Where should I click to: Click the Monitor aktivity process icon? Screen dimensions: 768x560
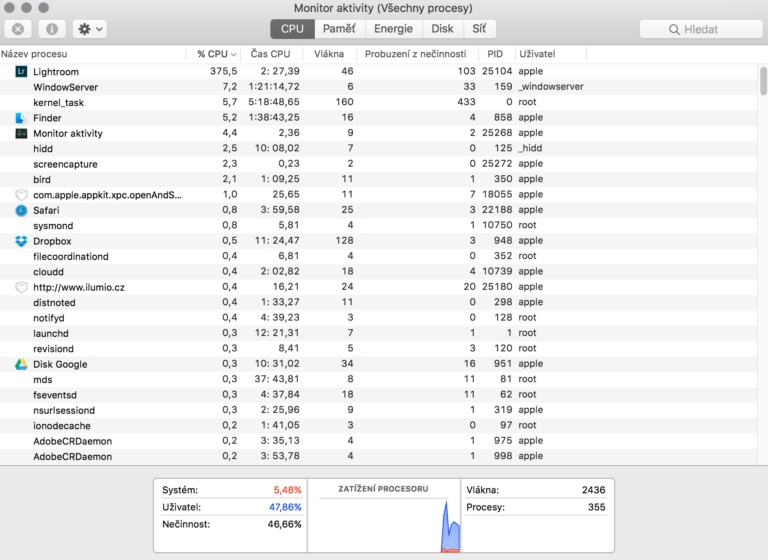21,133
